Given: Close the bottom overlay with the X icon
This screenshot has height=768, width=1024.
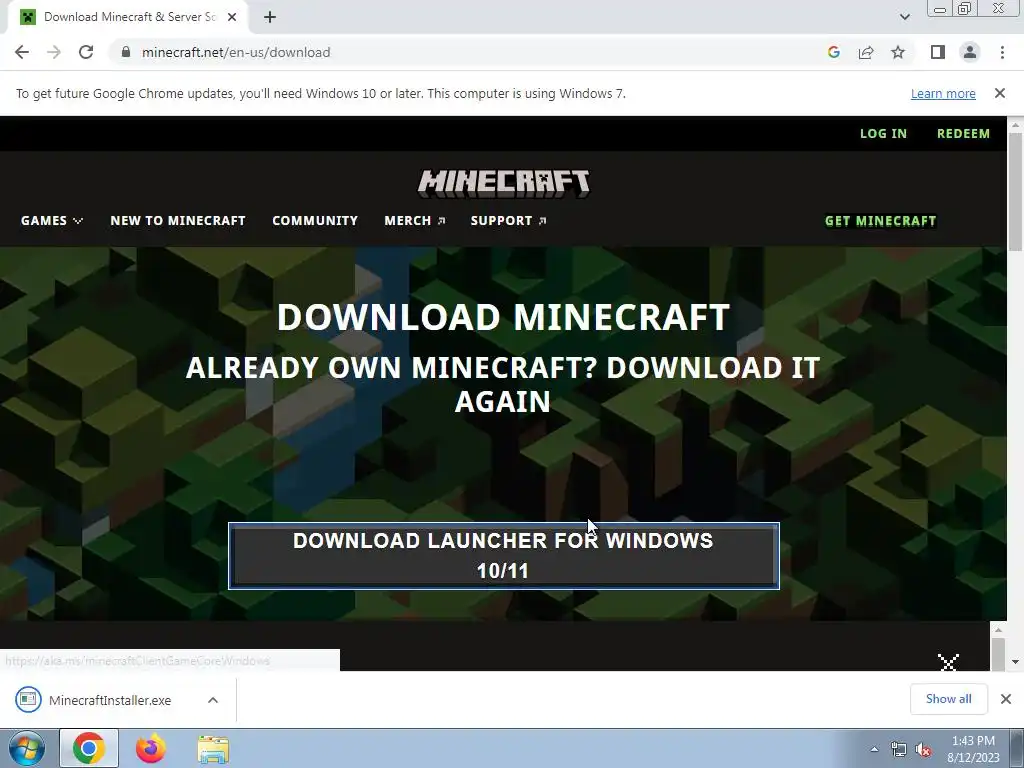Looking at the screenshot, I should (948, 662).
